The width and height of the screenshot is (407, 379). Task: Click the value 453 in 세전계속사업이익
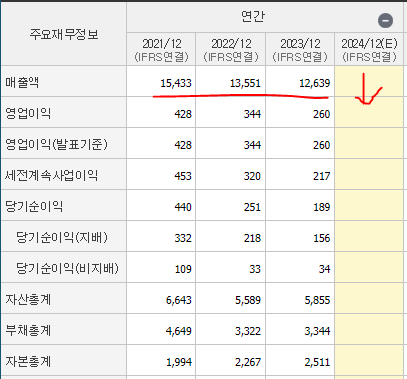(183, 176)
